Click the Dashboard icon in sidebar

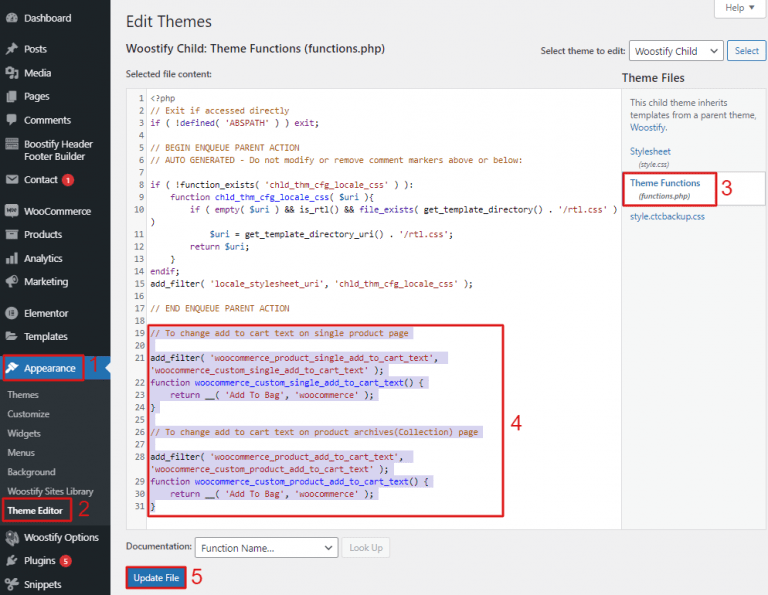point(11,18)
